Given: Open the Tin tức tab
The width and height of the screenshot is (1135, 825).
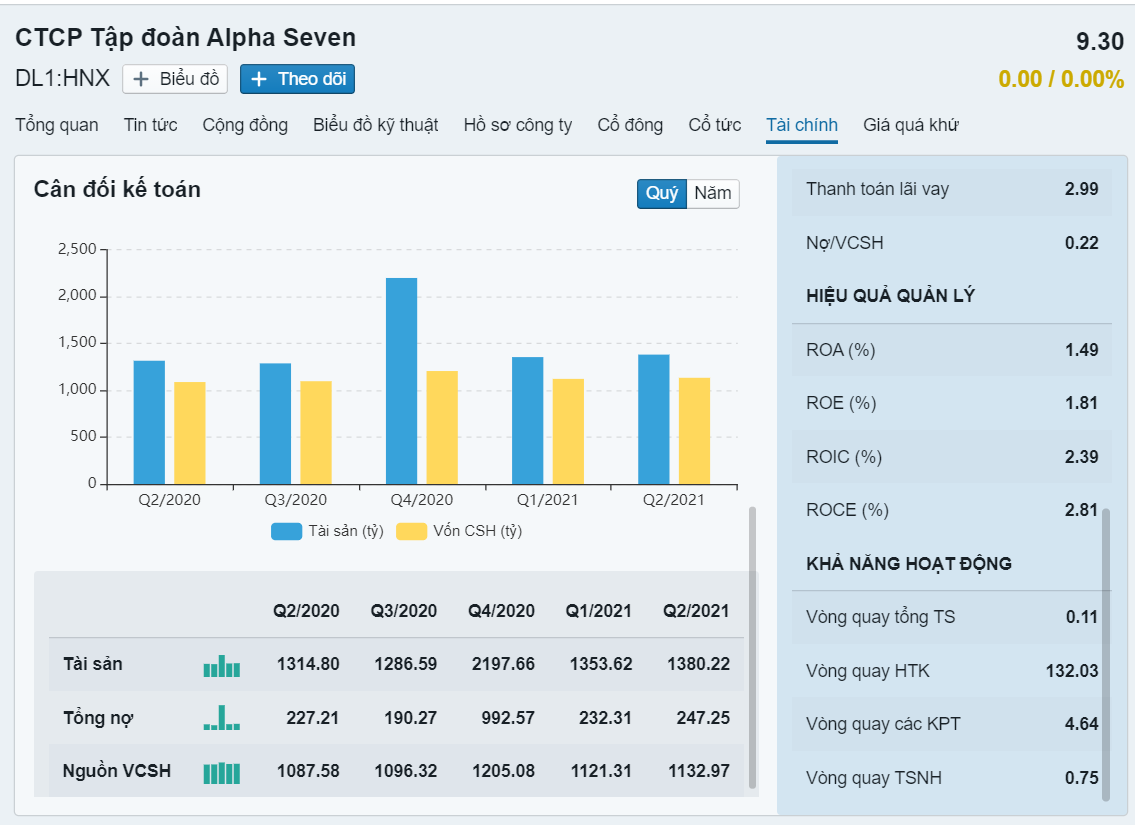Looking at the screenshot, I should [x=151, y=125].
